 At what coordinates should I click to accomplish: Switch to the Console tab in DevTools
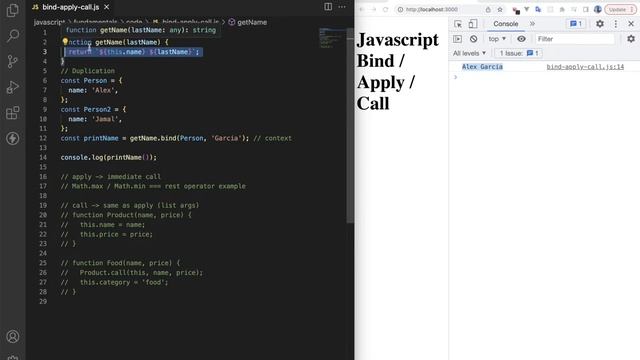[x=506, y=24]
